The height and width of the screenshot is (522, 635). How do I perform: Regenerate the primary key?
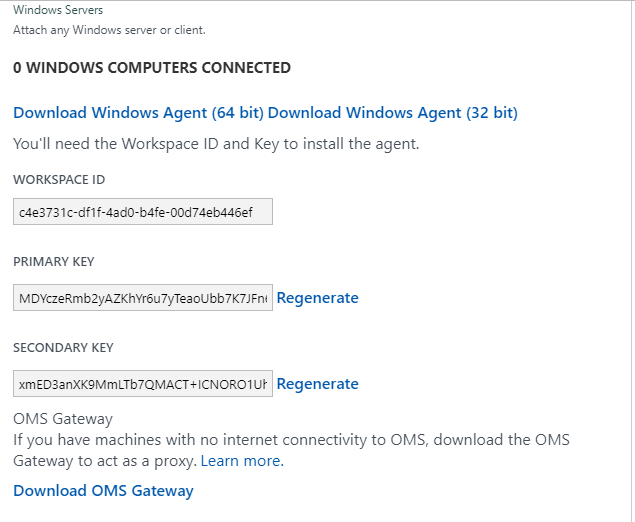tap(318, 298)
